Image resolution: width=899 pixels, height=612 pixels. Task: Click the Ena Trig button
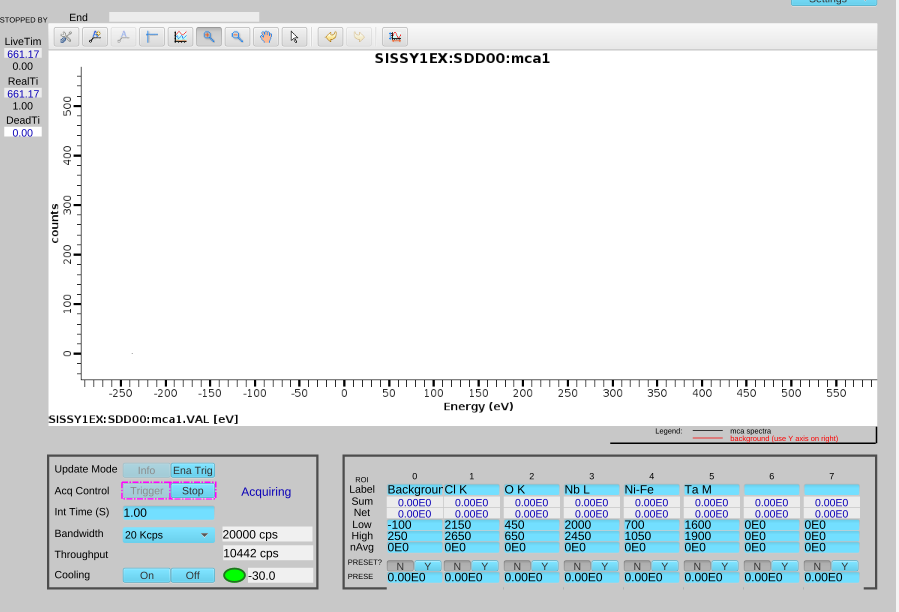[193, 470]
